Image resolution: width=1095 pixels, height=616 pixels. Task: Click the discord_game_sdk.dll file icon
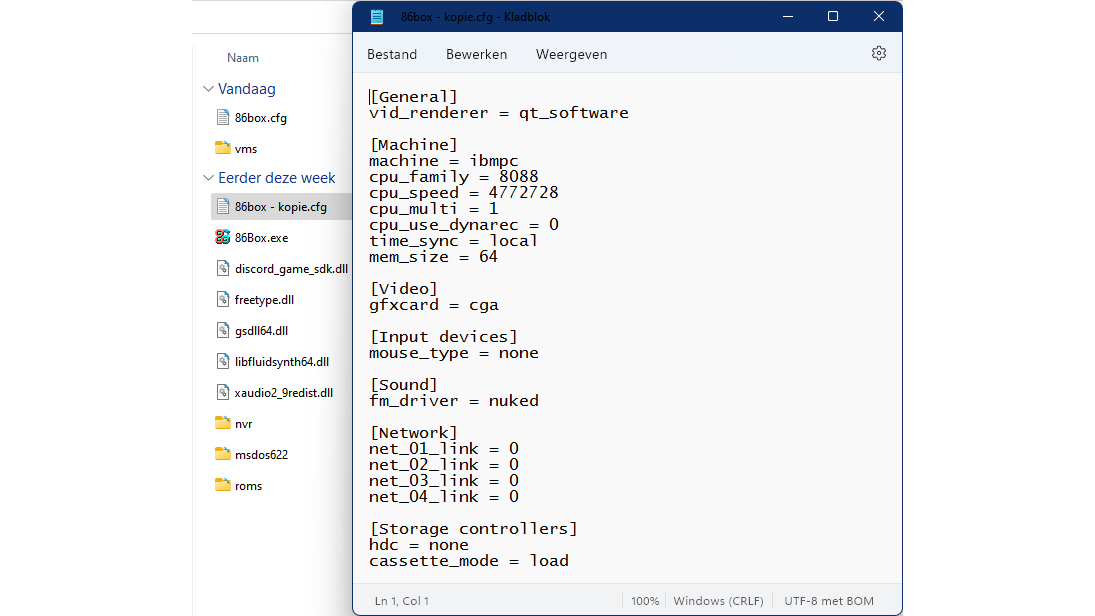[223, 268]
